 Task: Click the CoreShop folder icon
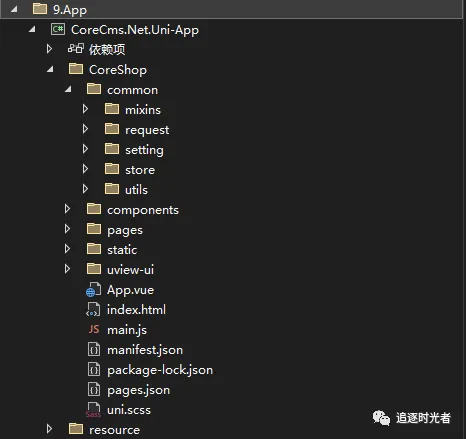(x=76, y=69)
